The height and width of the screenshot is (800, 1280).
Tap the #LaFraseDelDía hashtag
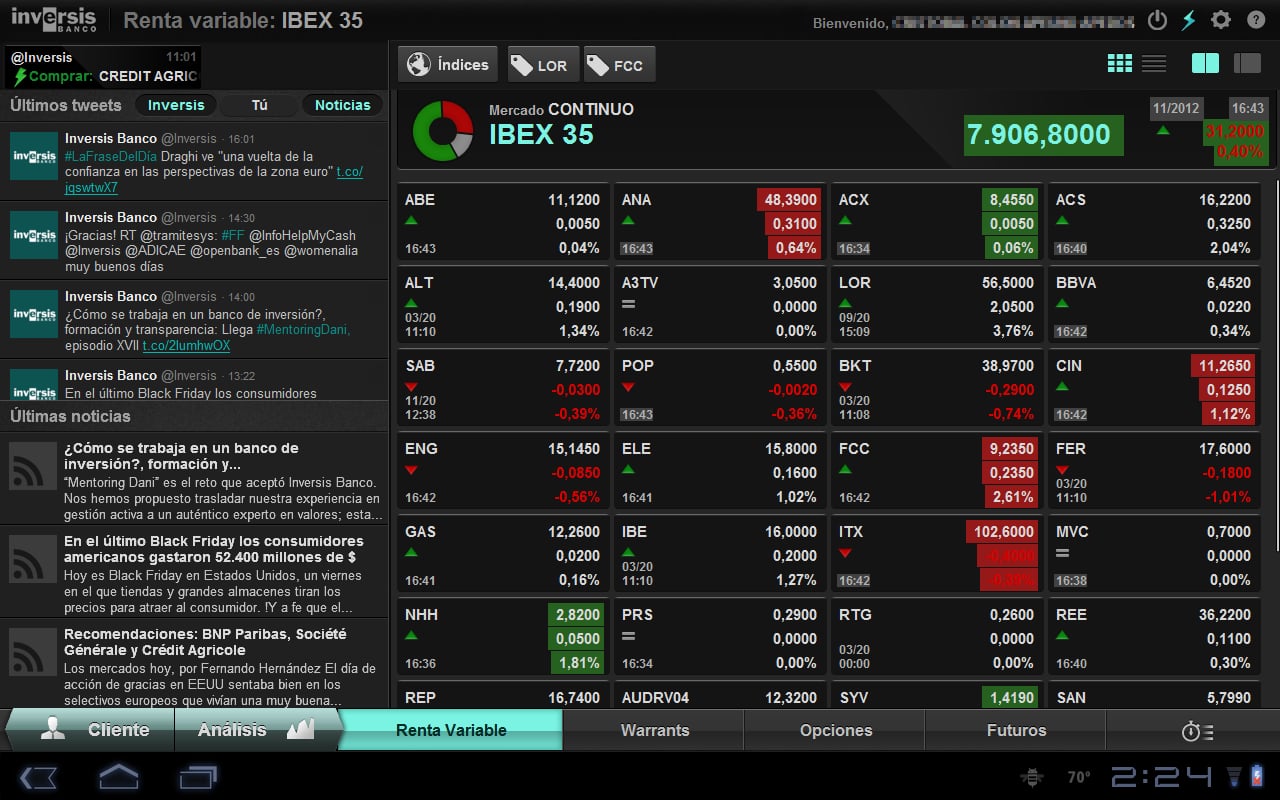click(x=110, y=156)
